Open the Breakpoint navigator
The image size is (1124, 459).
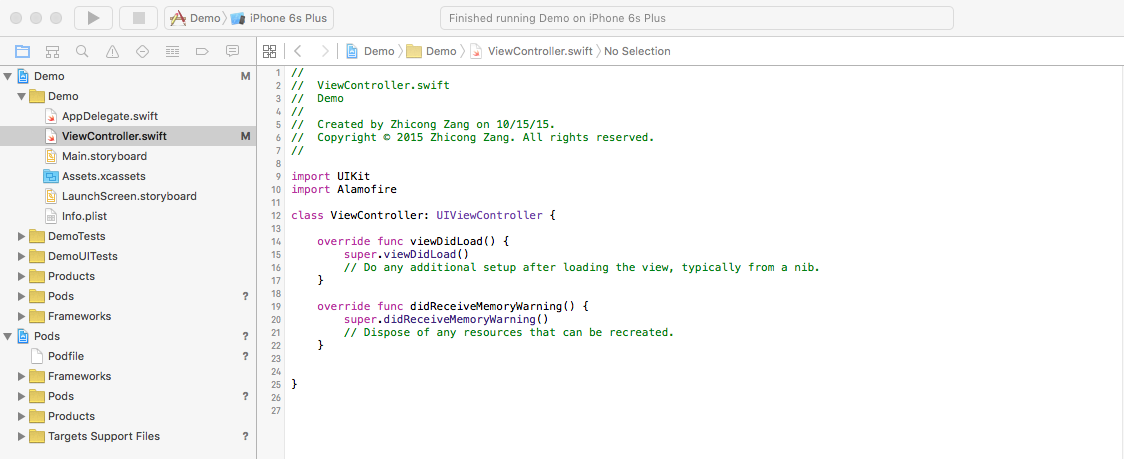coord(202,51)
